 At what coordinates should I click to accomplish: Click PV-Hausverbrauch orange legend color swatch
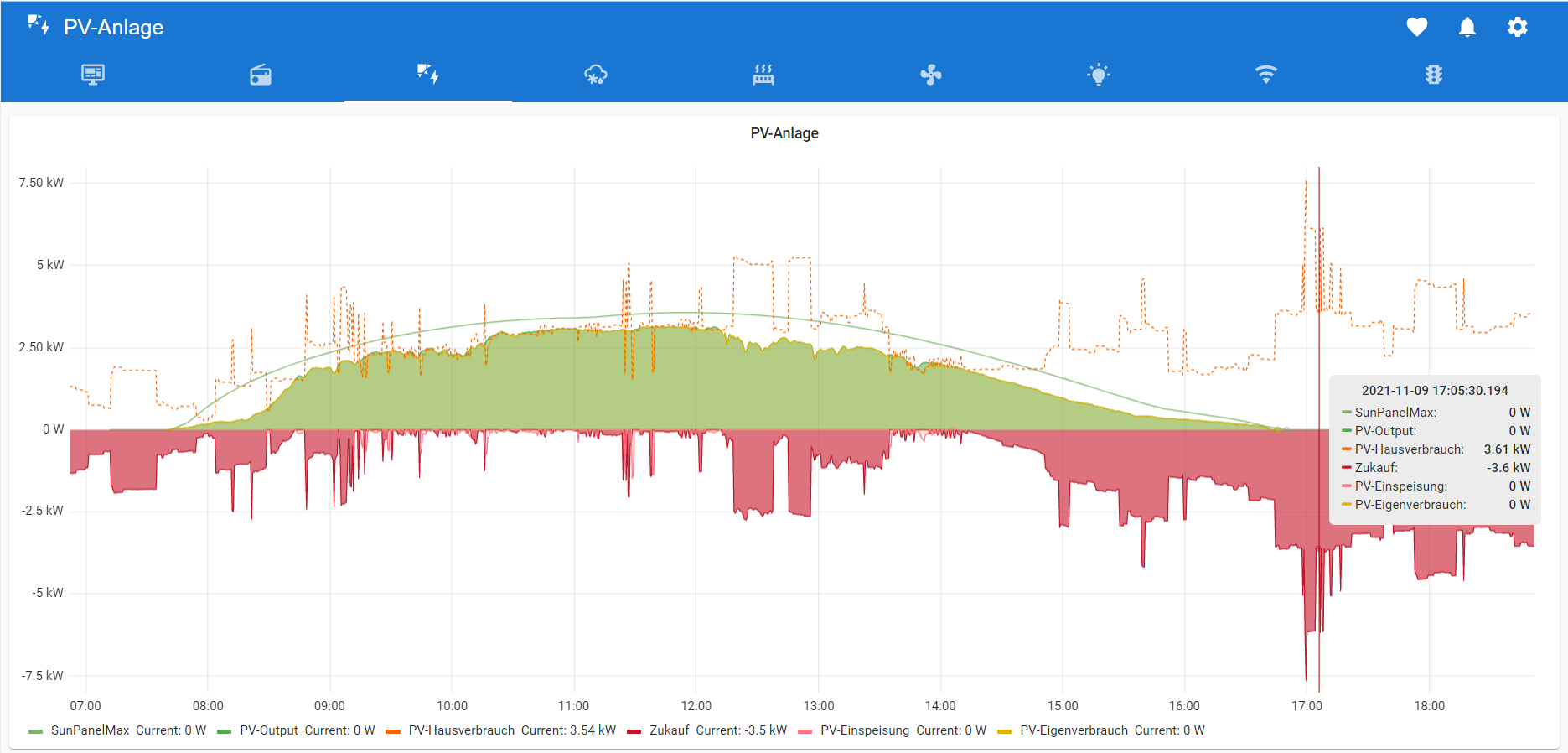coord(392,731)
